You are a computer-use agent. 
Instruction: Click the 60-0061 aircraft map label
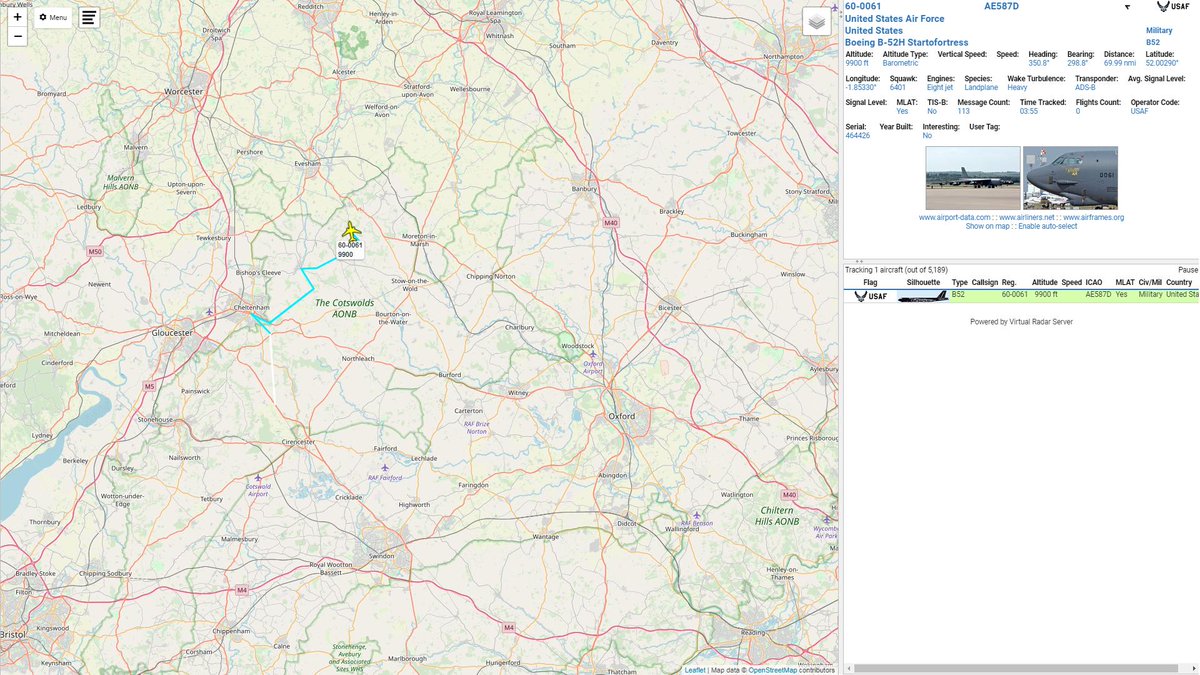click(350, 250)
